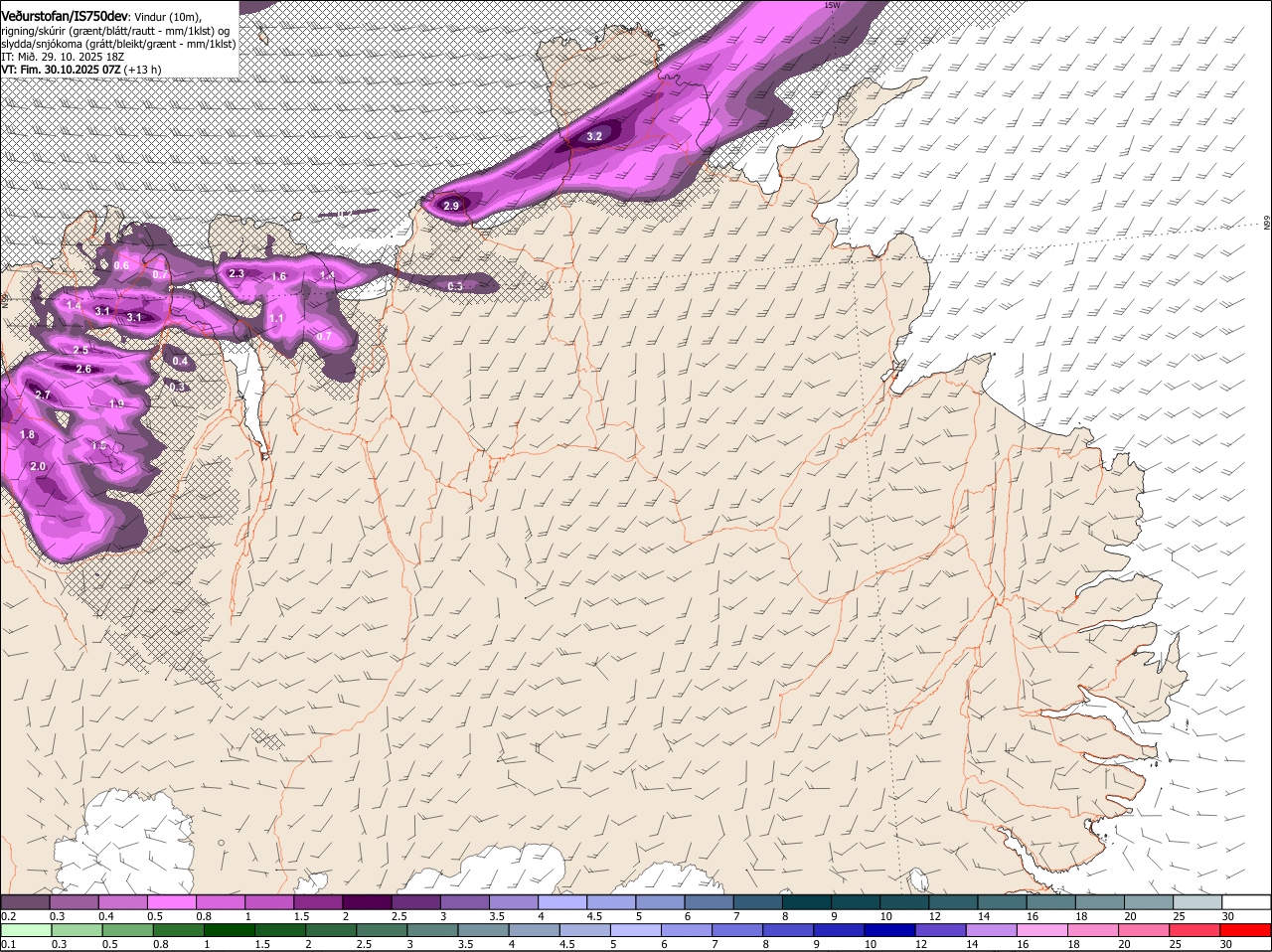The height and width of the screenshot is (952, 1272).
Task: Click the 2.0 map value label
Action: 38,466
